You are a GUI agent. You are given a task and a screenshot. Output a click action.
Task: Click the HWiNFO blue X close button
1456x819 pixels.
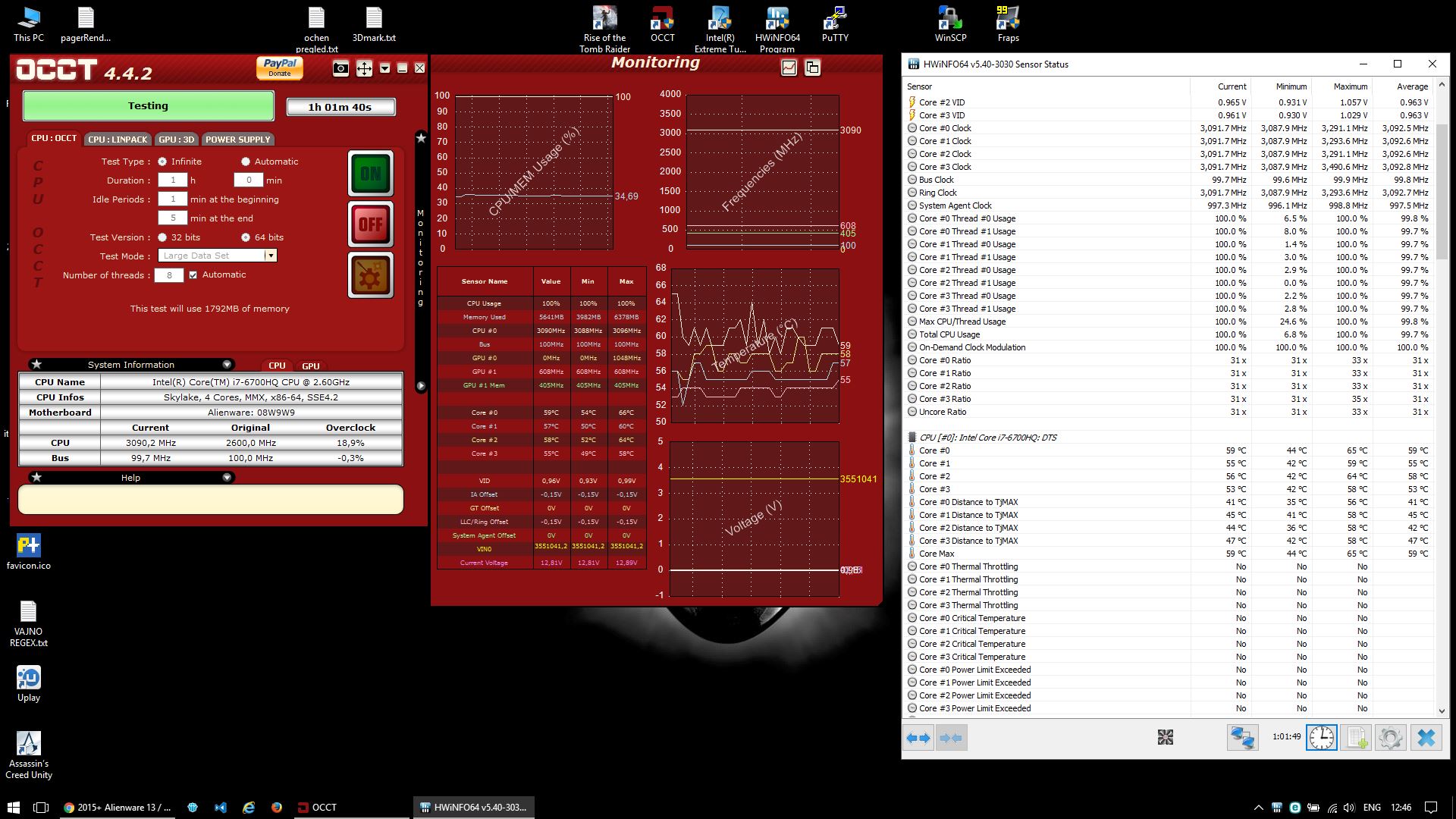coord(1426,738)
